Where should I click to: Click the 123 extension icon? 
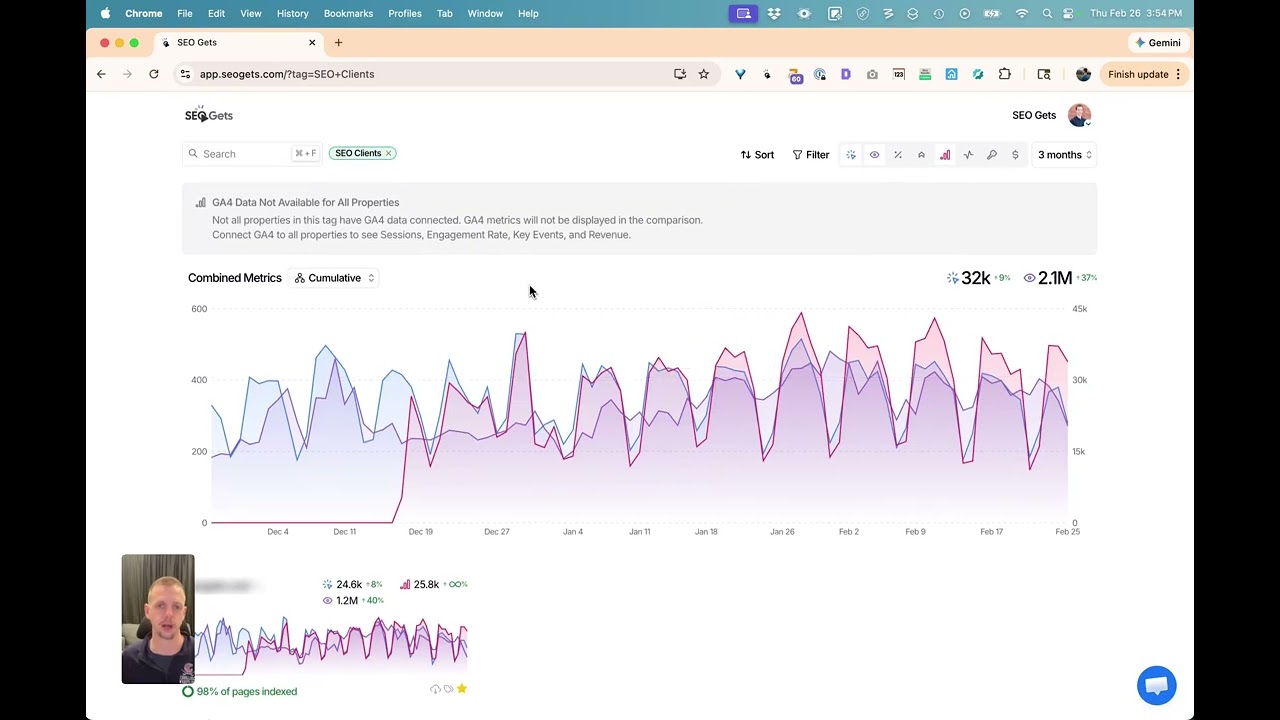[x=899, y=74]
